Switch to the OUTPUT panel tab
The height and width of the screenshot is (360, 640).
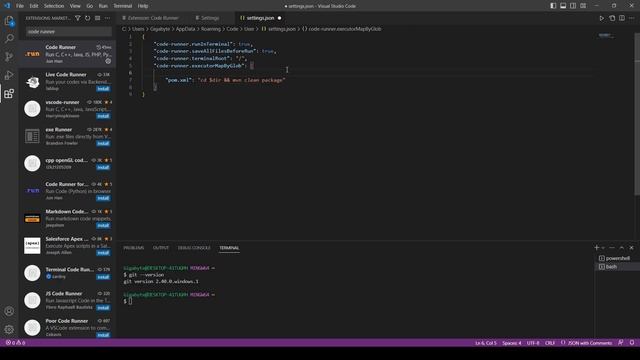point(160,248)
